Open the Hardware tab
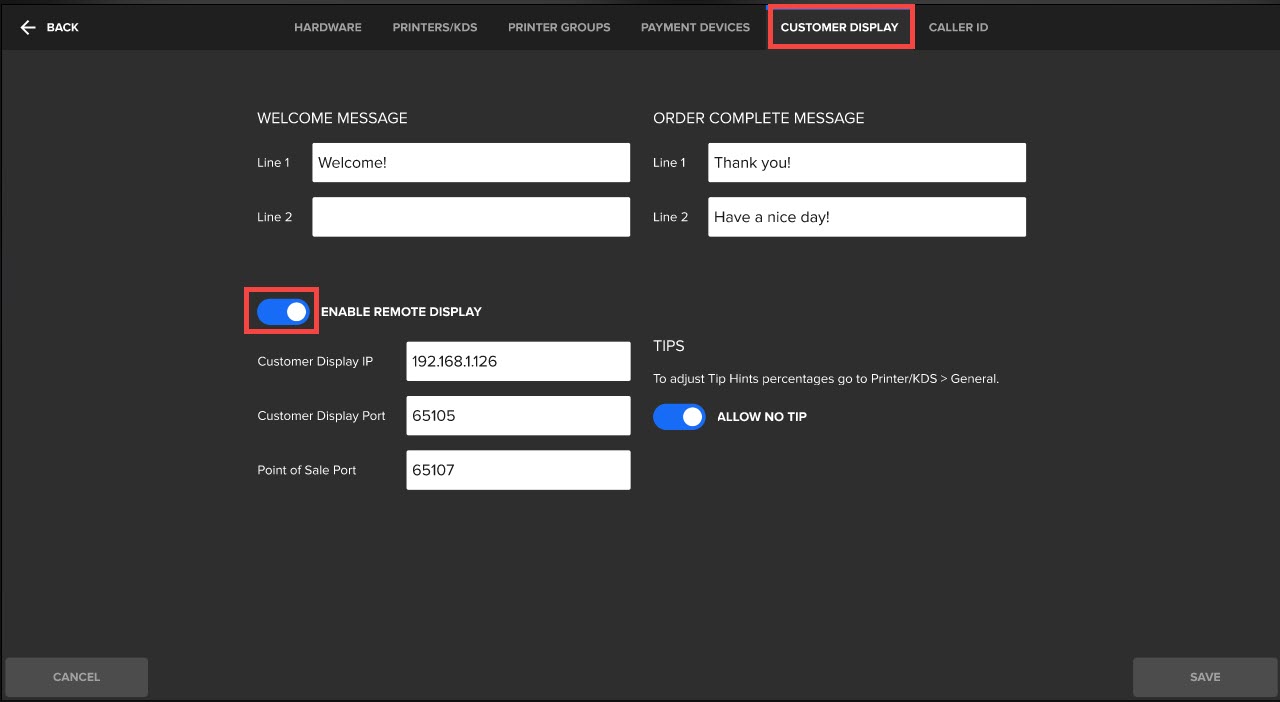 (328, 27)
